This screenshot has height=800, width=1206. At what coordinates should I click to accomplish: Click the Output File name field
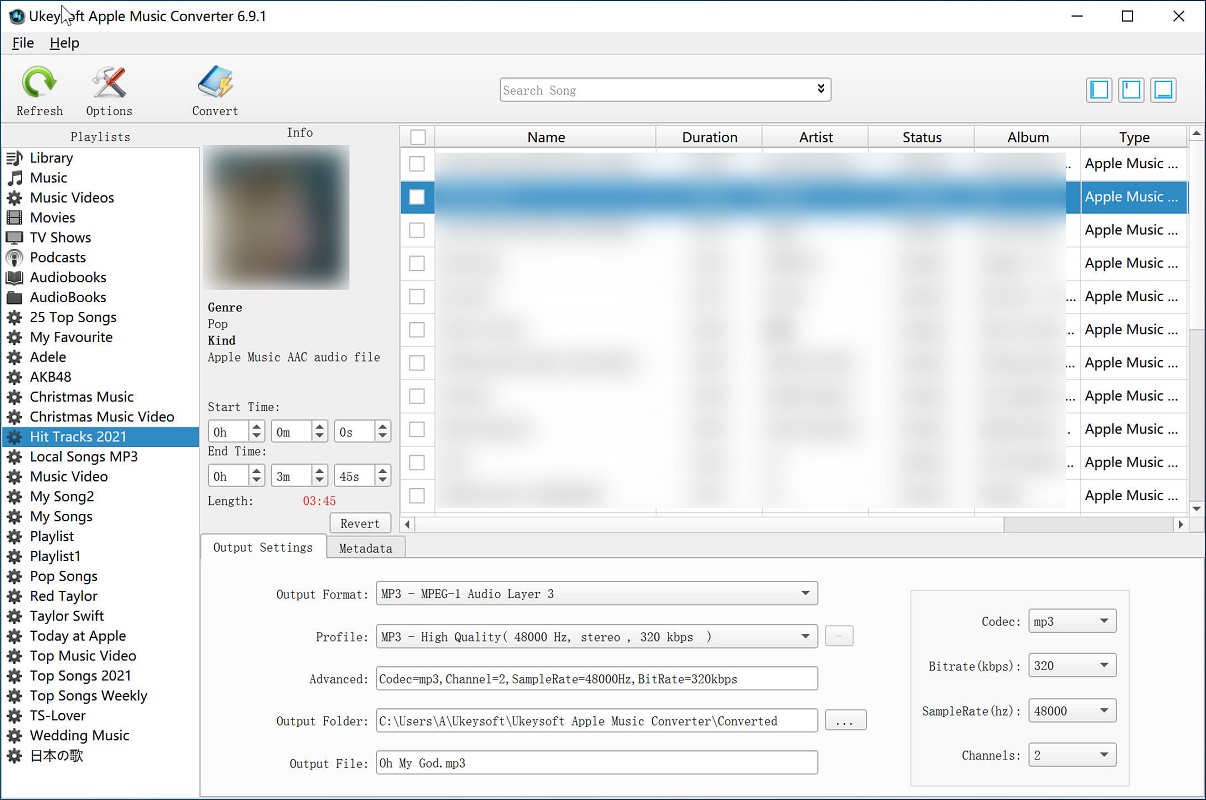click(x=597, y=763)
